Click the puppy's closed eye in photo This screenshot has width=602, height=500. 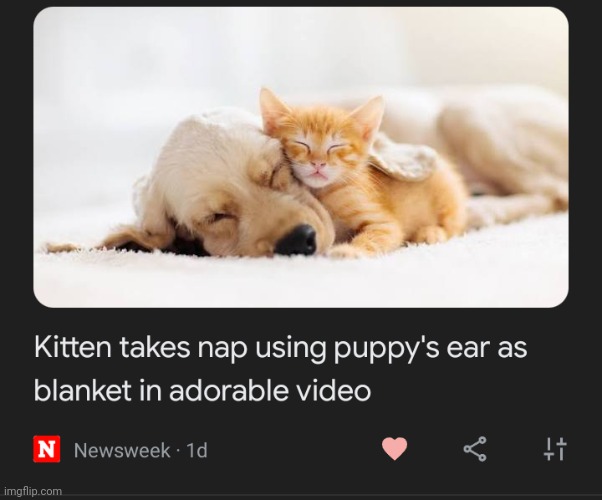pyautogui.click(x=220, y=218)
